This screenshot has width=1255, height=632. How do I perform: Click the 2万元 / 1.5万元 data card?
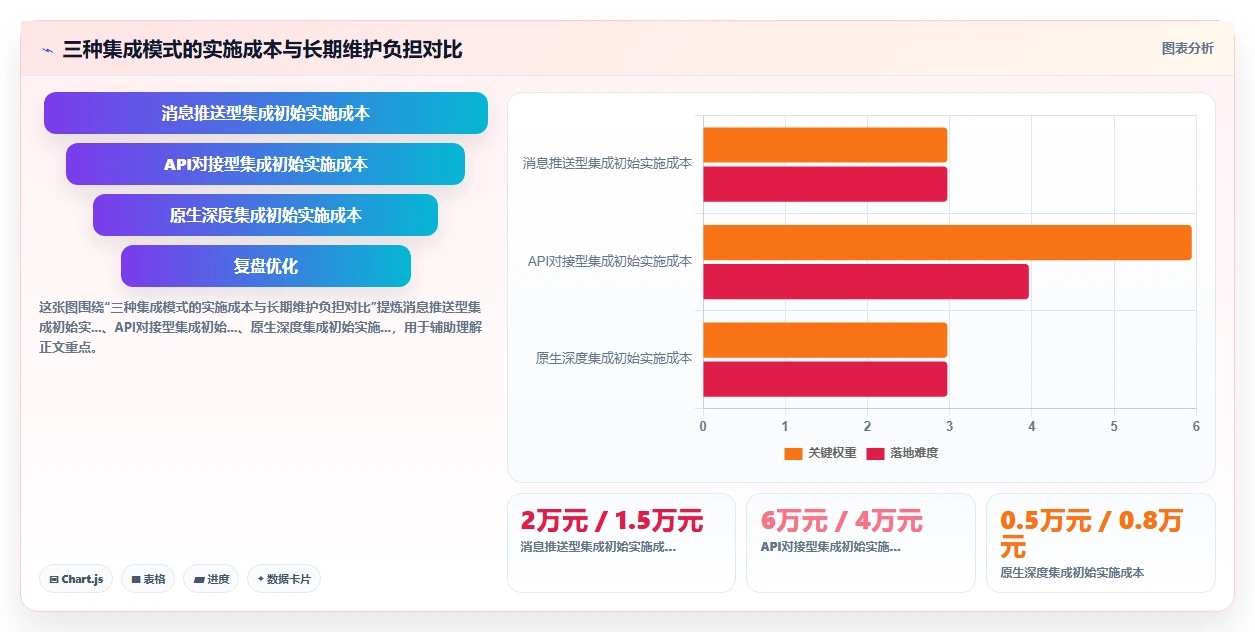point(621,543)
